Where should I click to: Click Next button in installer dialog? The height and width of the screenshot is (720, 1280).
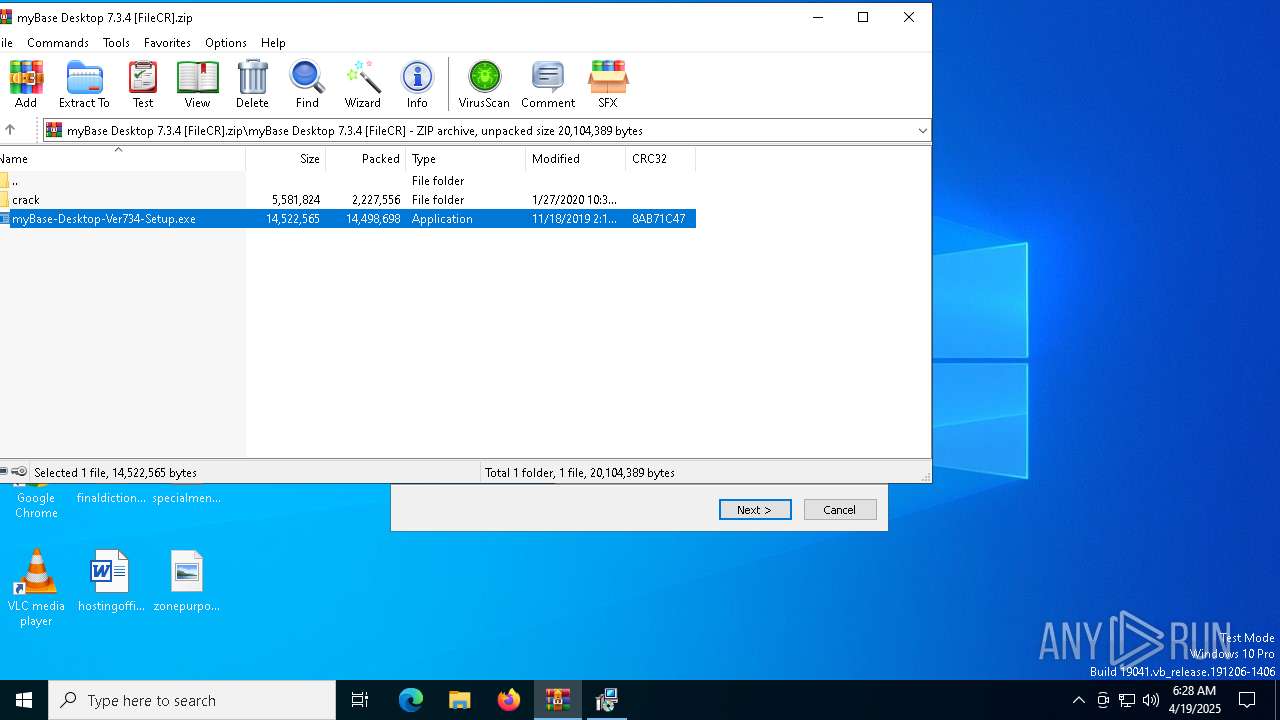[755, 510]
